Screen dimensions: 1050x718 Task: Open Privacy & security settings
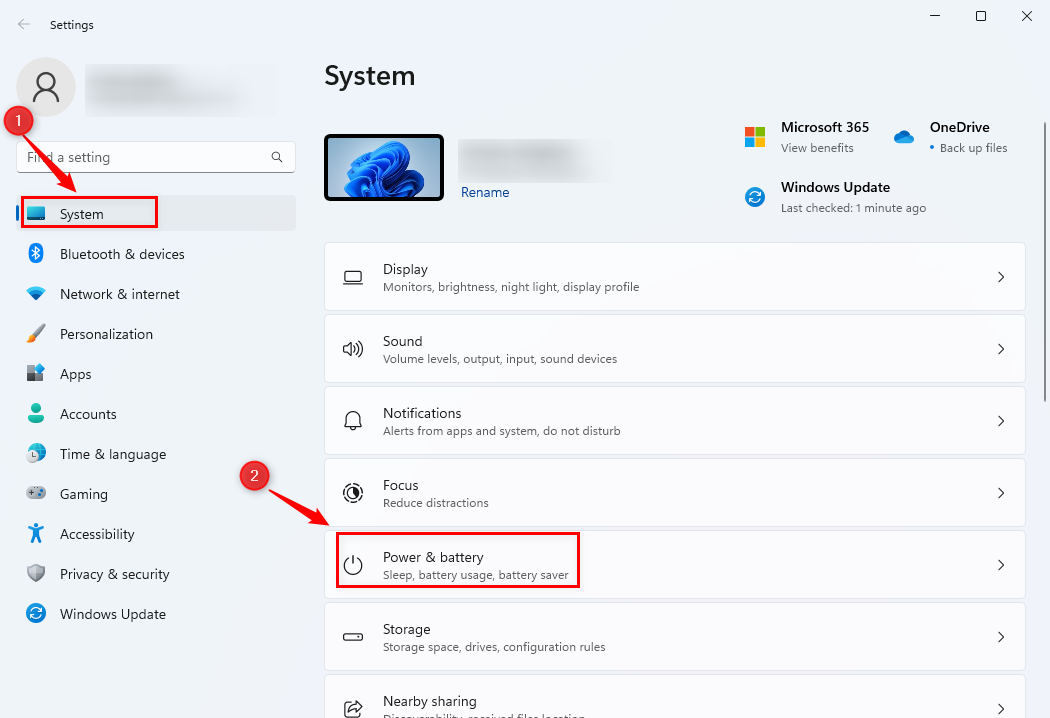(156, 574)
